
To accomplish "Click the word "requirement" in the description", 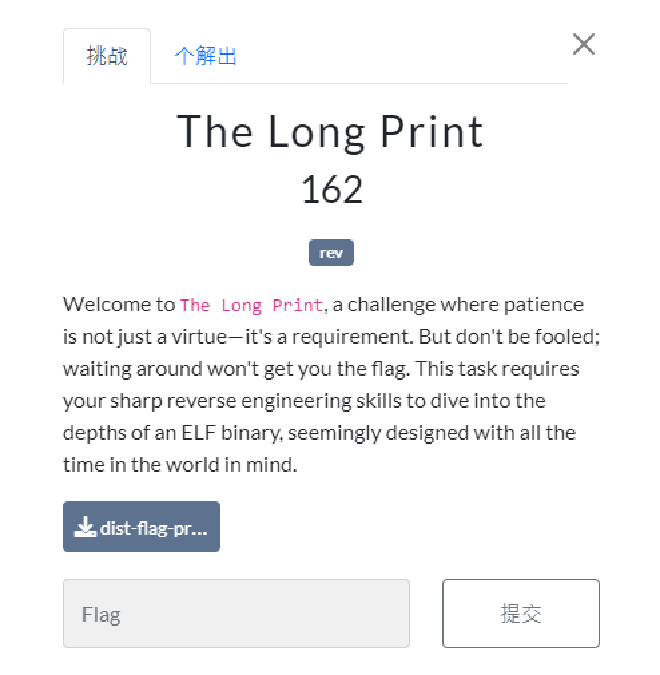I will (352, 338).
